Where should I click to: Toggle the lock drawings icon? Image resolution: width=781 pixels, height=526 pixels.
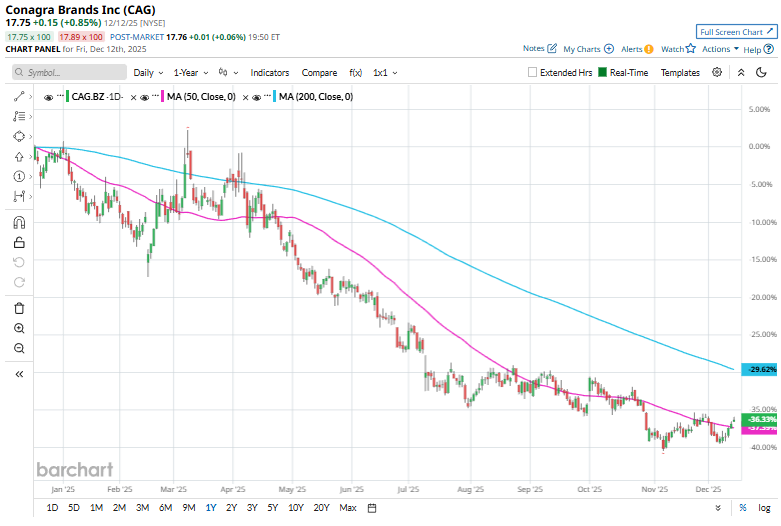point(19,243)
